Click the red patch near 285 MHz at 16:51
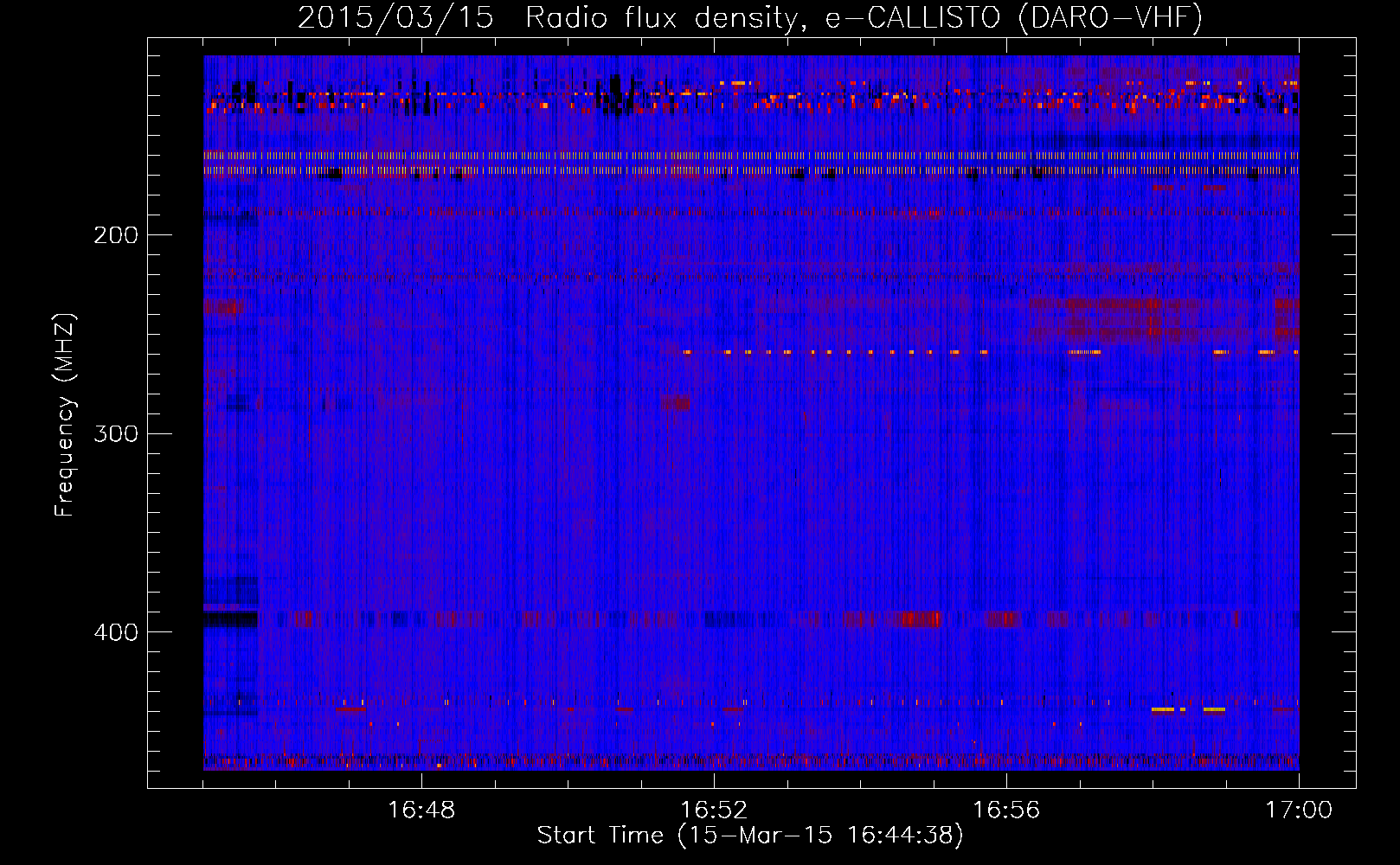This screenshot has width=1400, height=865. pos(676,403)
